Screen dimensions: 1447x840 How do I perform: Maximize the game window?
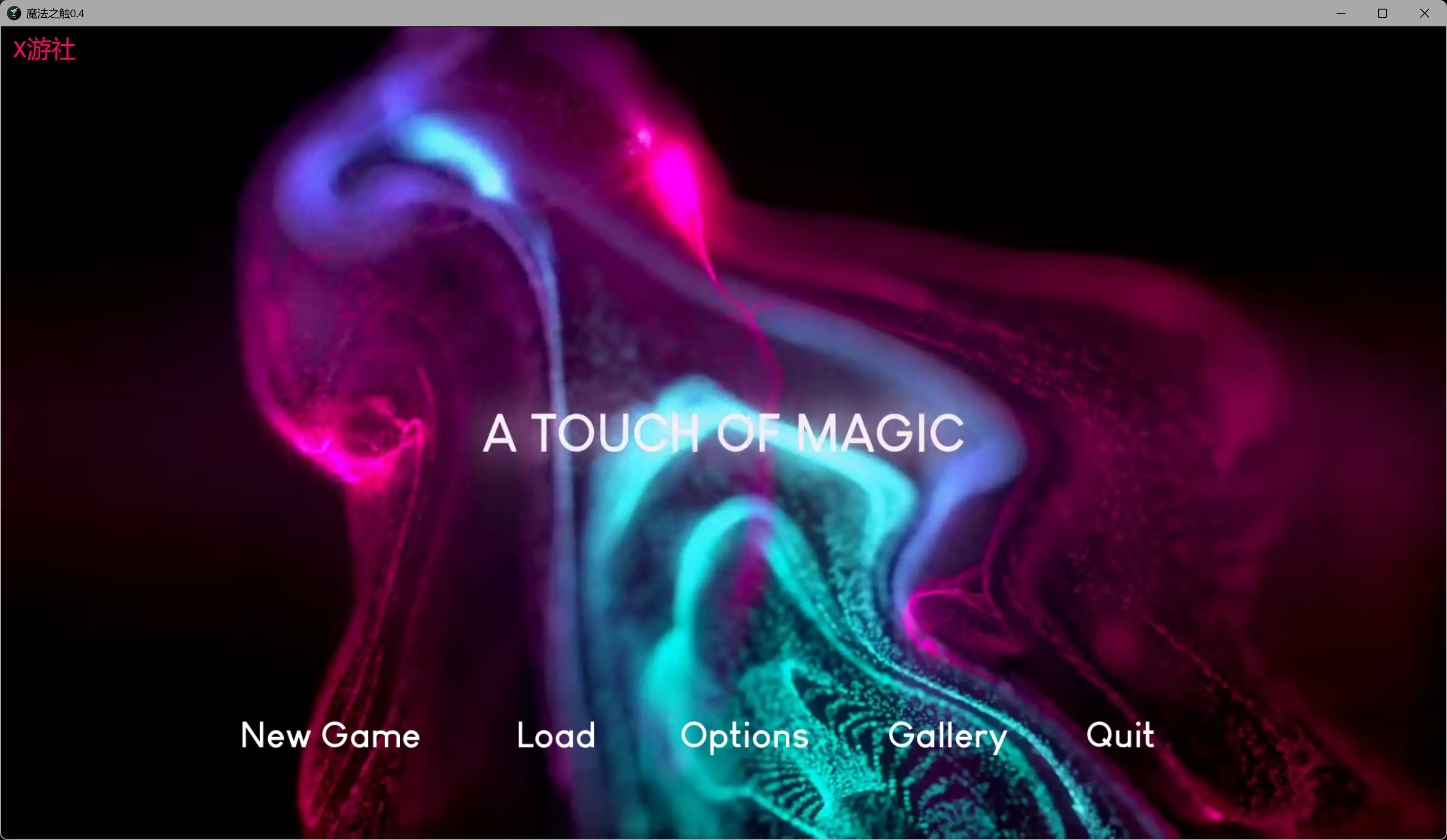click(1382, 13)
